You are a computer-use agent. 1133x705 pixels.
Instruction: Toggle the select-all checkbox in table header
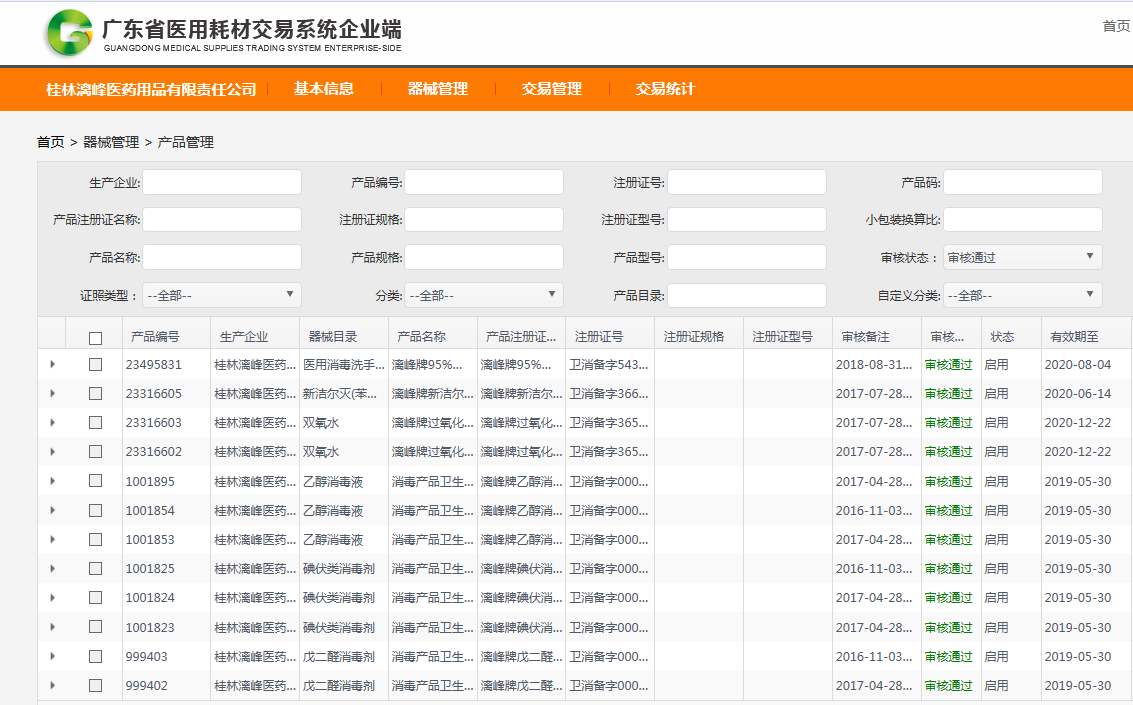[95, 337]
